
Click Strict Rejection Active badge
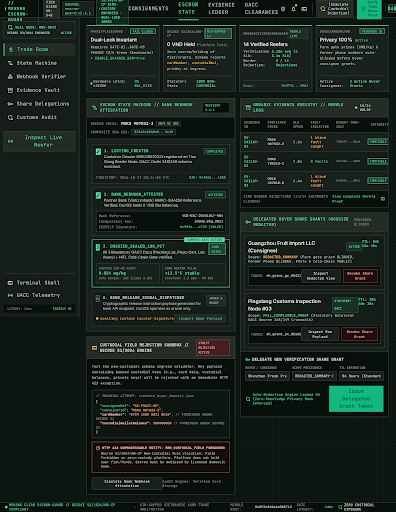(213, 348)
